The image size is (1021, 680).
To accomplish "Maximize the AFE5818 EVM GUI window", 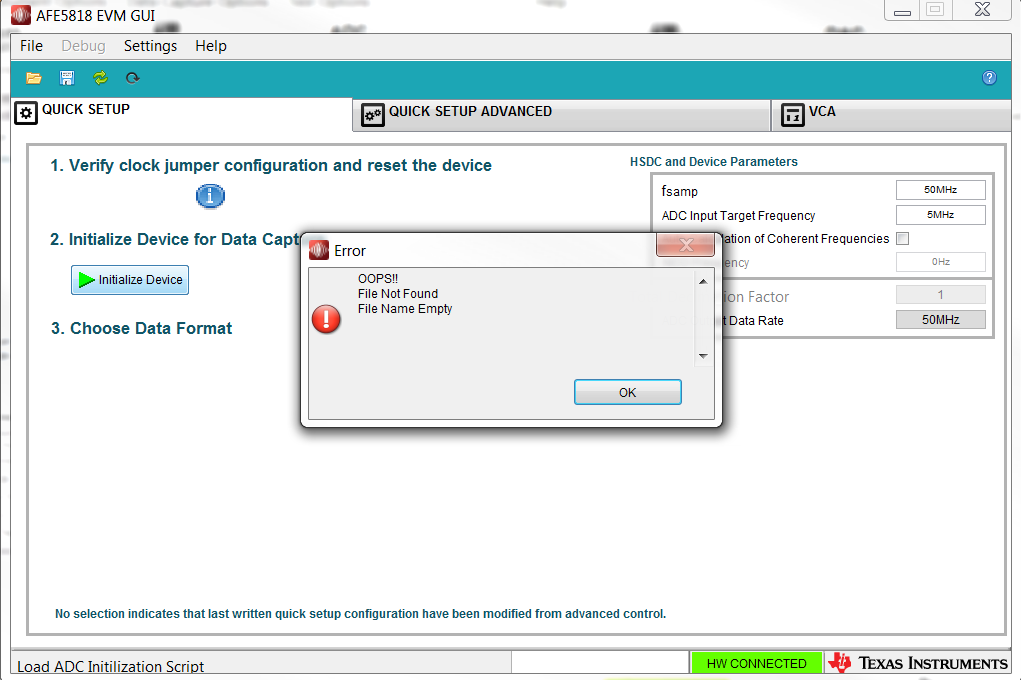I will tap(936, 10).
